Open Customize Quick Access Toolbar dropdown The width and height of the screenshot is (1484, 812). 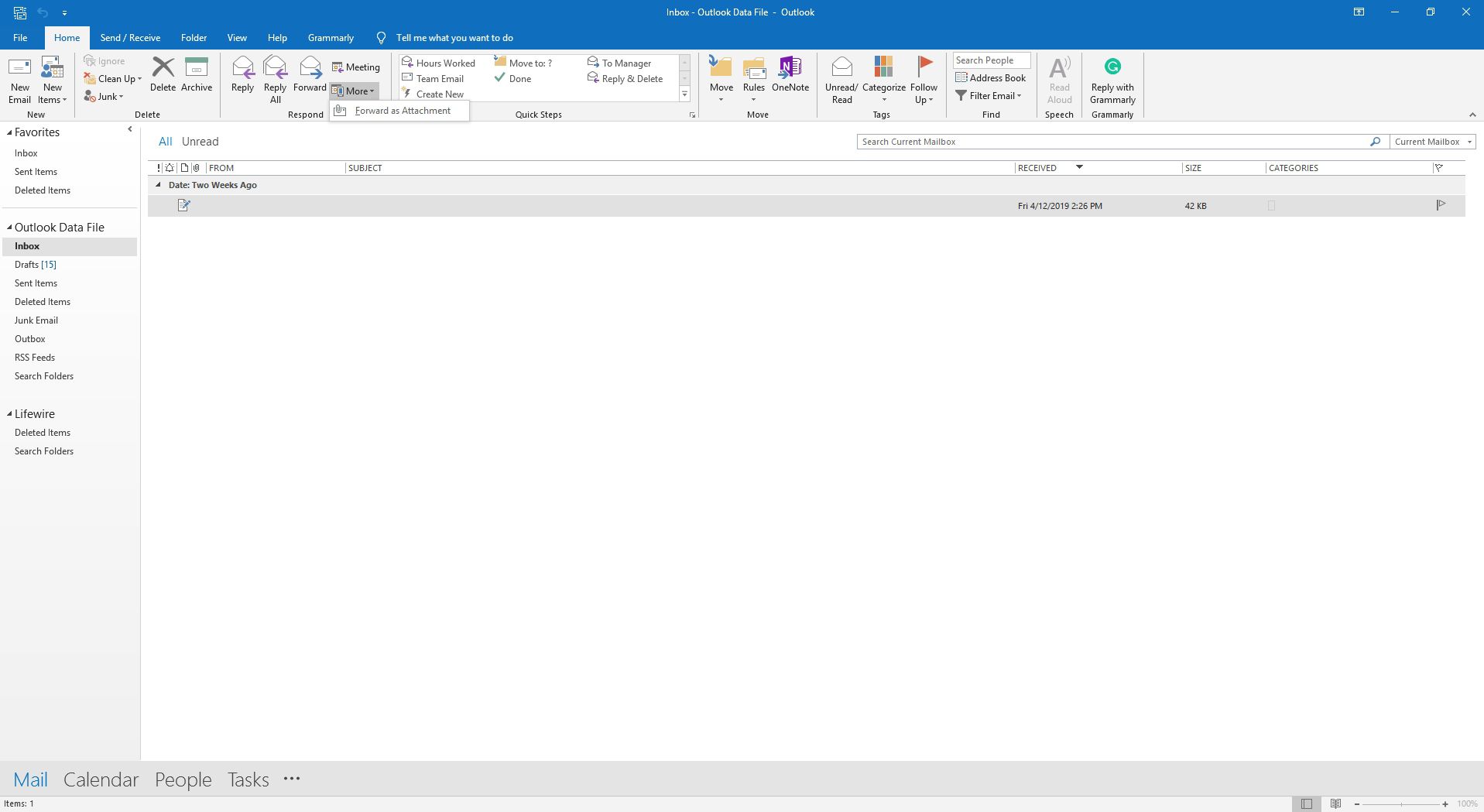(x=64, y=12)
